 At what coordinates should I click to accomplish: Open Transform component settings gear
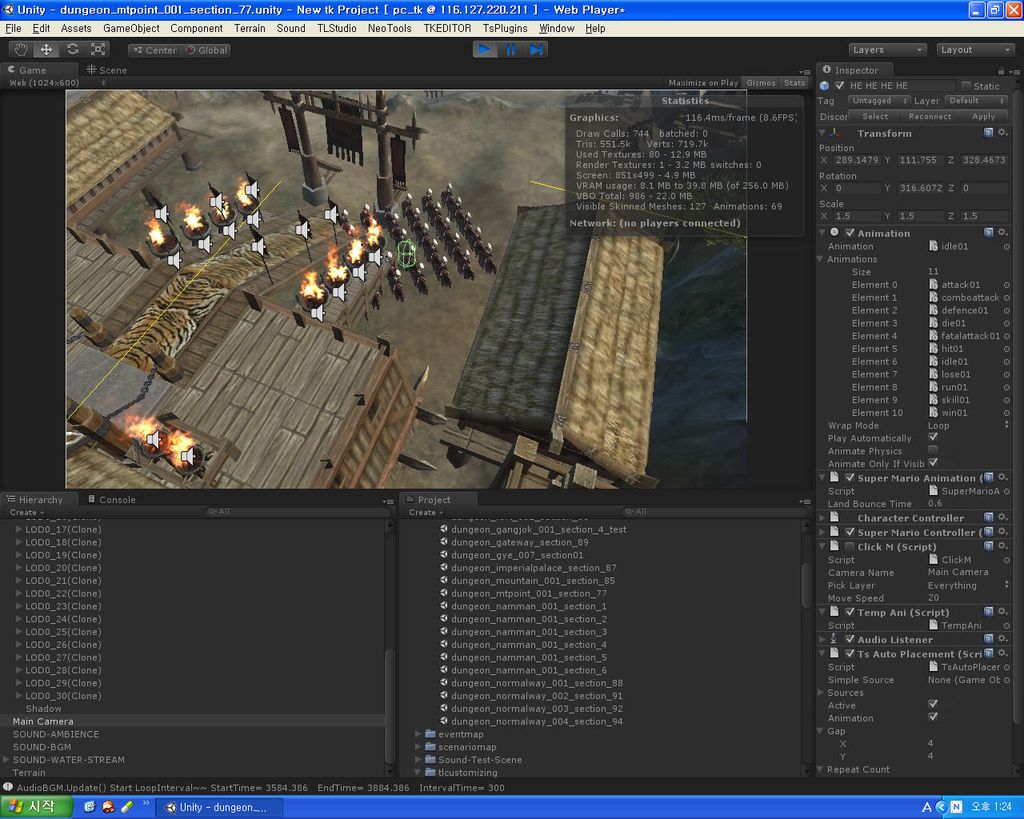coord(1002,133)
